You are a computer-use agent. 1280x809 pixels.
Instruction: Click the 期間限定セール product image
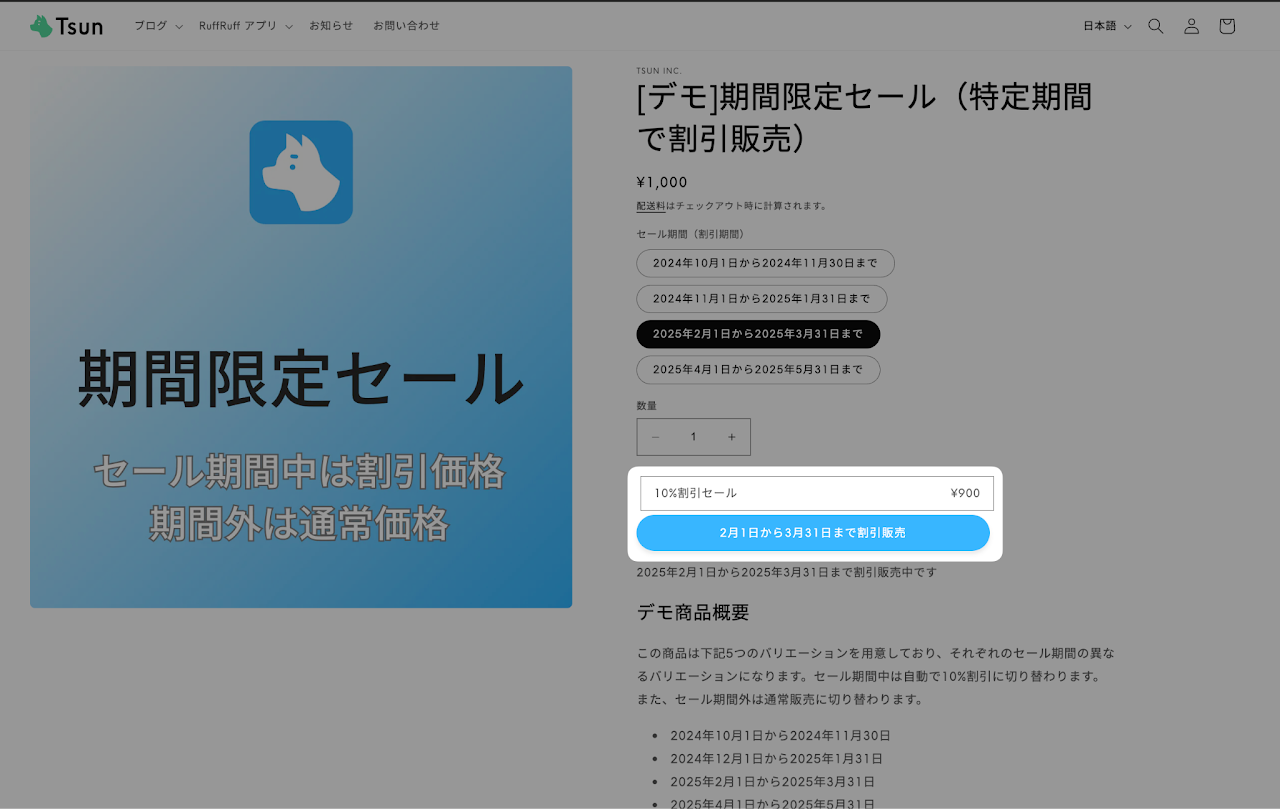tap(301, 337)
